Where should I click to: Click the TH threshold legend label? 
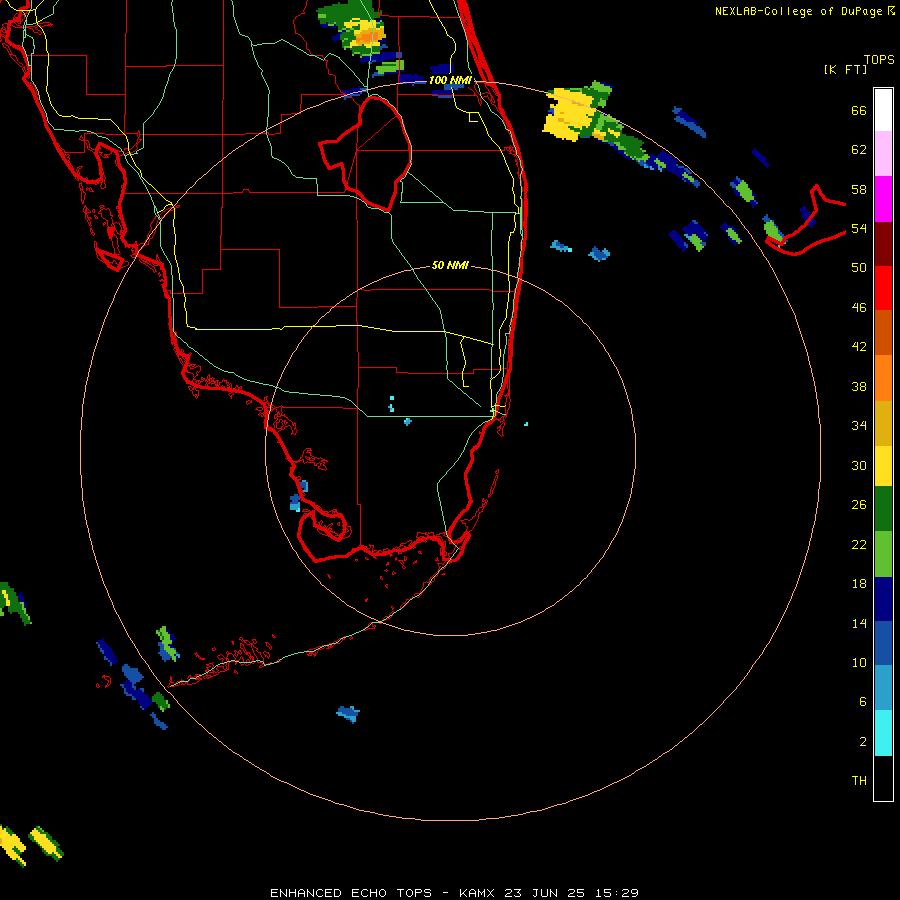(x=859, y=781)
